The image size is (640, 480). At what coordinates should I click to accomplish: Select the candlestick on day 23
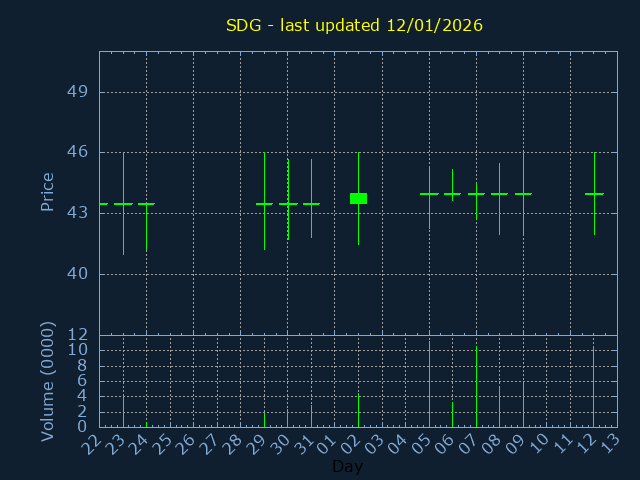coord(123,204)
